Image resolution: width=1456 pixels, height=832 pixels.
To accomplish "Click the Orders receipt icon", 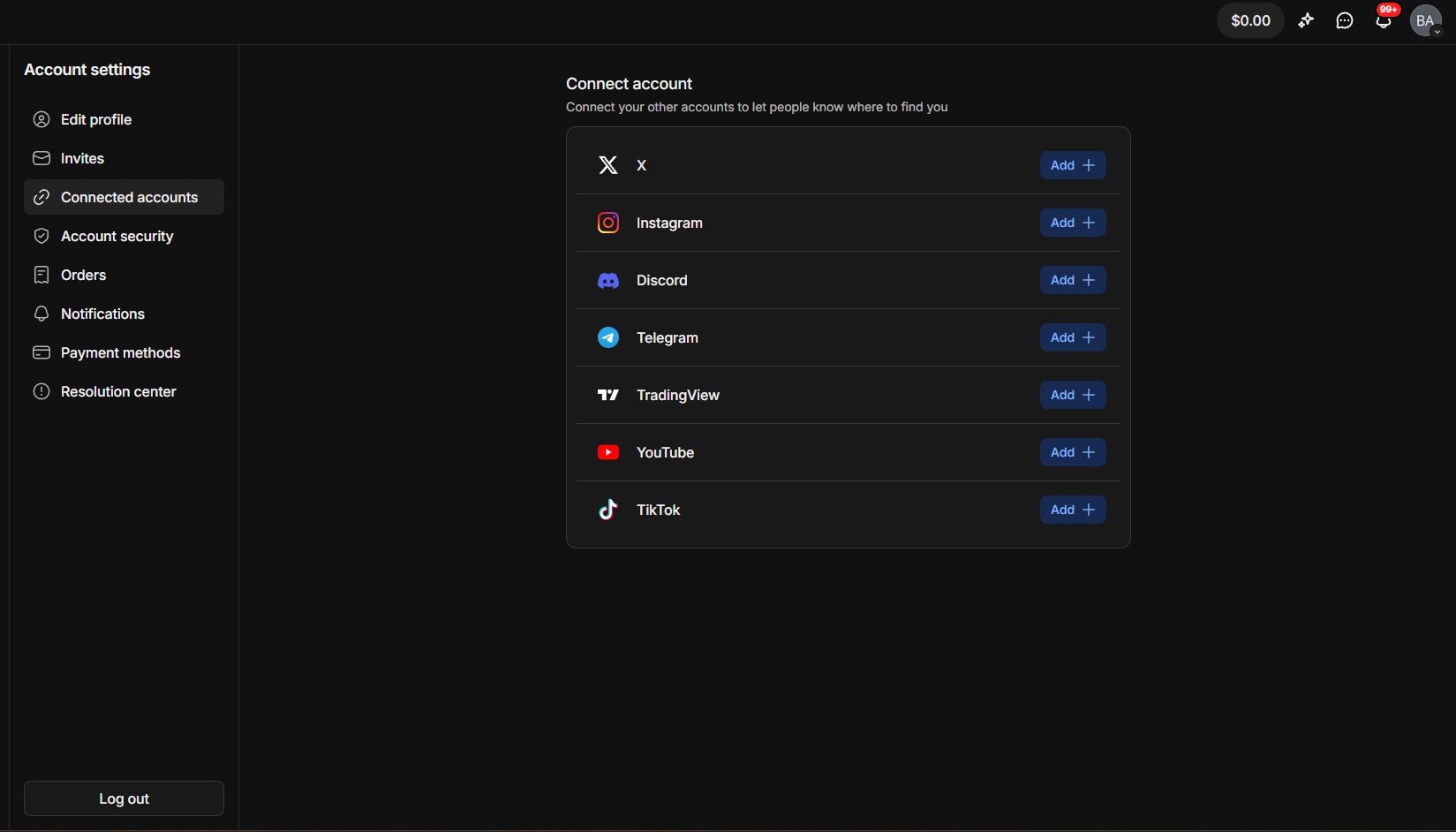I will (41, 275).
